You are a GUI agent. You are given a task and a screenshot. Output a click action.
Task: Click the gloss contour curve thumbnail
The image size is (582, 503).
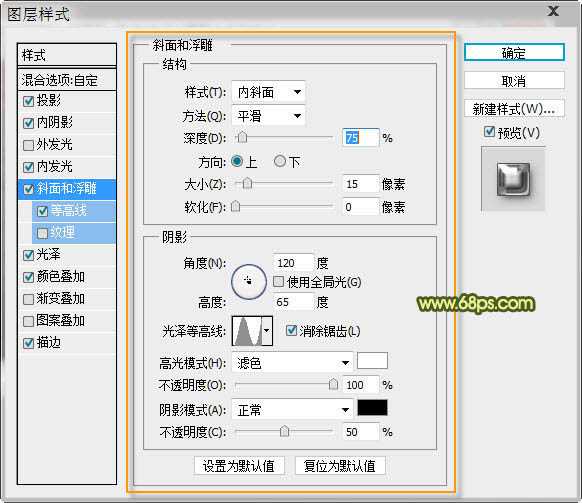pos(247,331)
